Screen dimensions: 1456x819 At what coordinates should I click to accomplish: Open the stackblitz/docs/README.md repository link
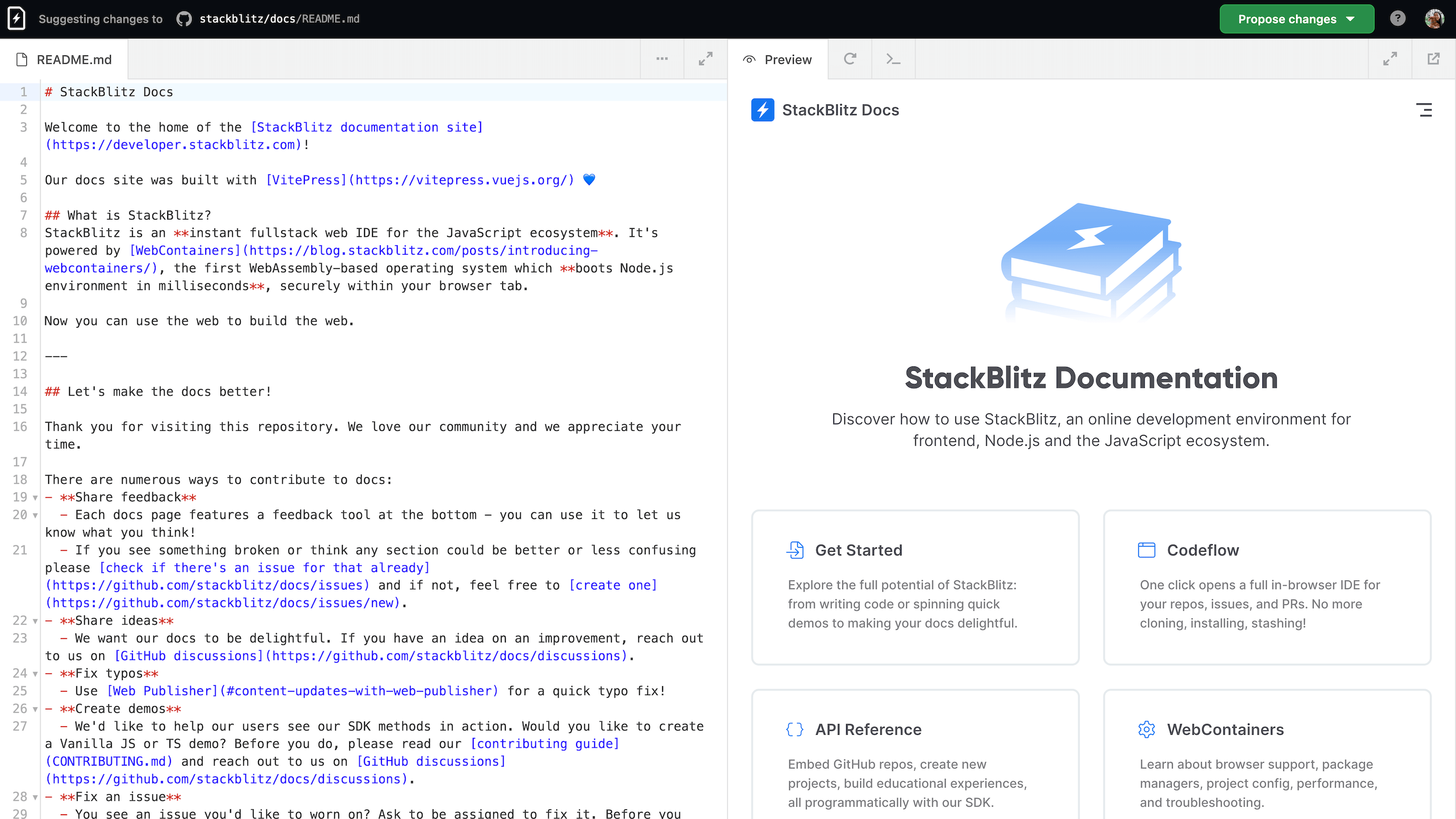[279, 19]
